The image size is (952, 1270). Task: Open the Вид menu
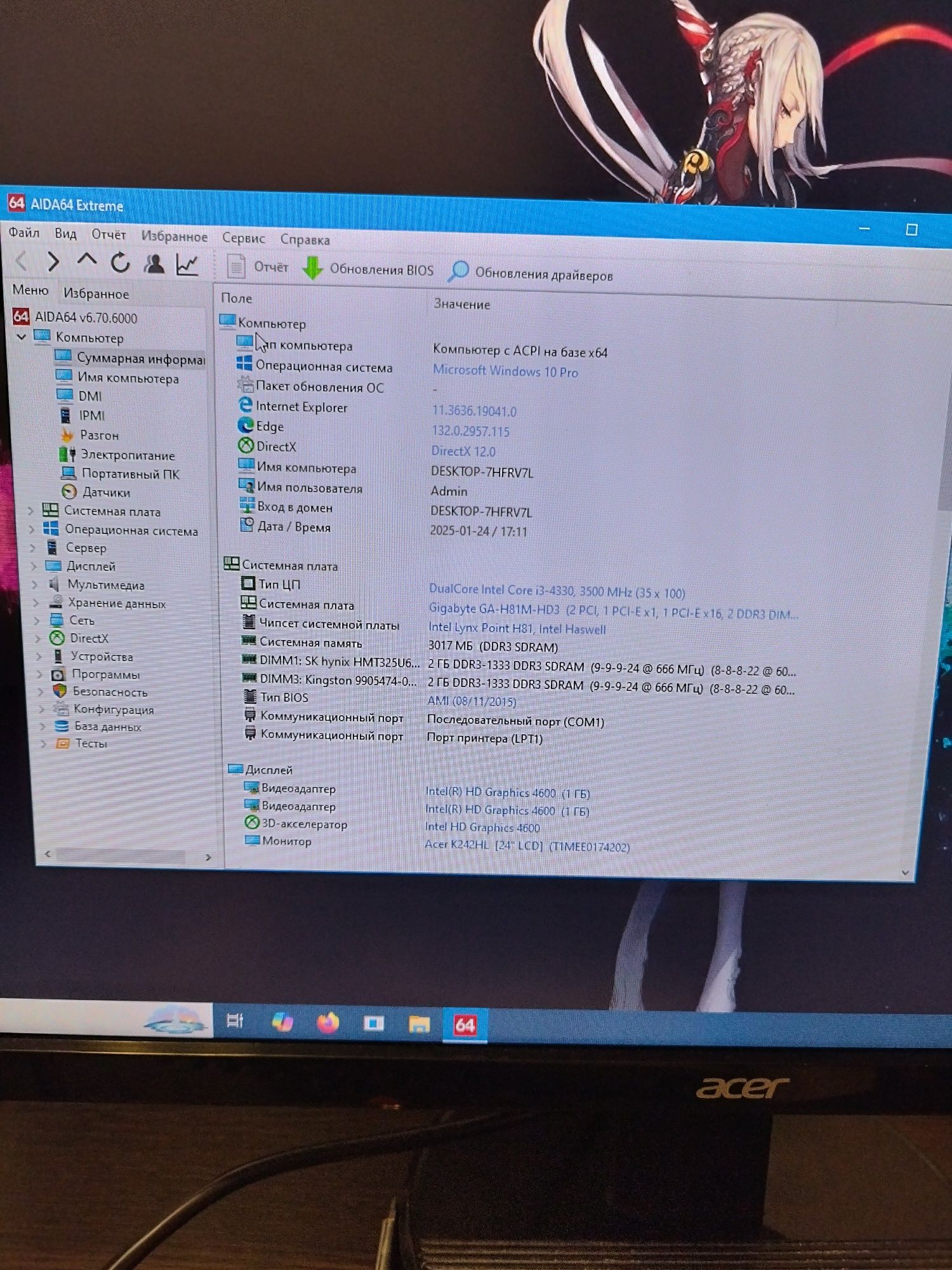coord(65,234)
